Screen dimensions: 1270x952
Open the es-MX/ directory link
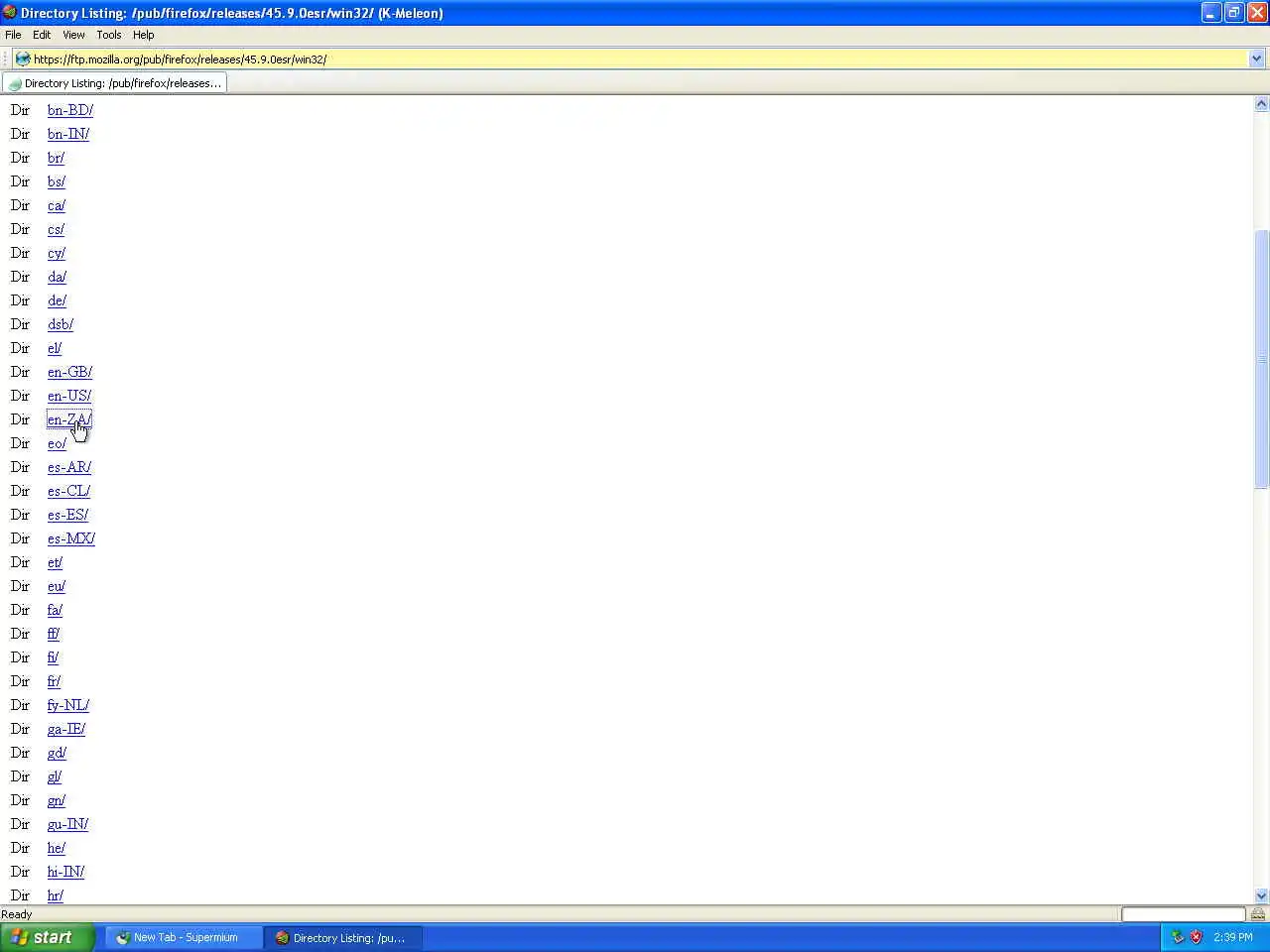[71, 538]
